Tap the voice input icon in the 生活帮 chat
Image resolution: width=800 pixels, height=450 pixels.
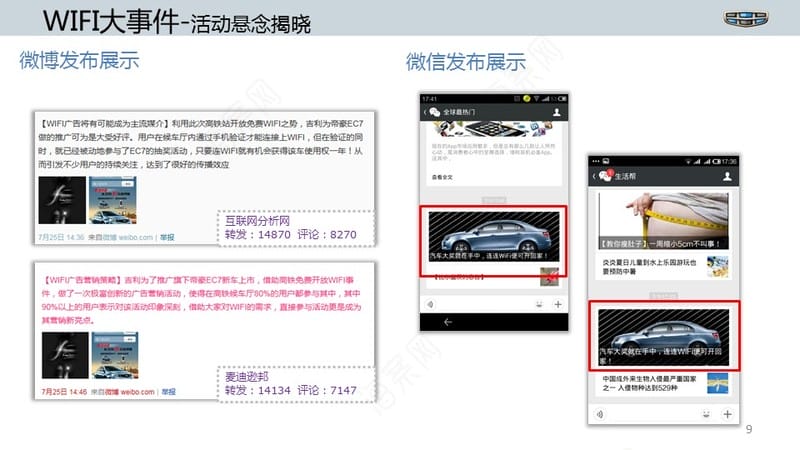tap(600, 414)
